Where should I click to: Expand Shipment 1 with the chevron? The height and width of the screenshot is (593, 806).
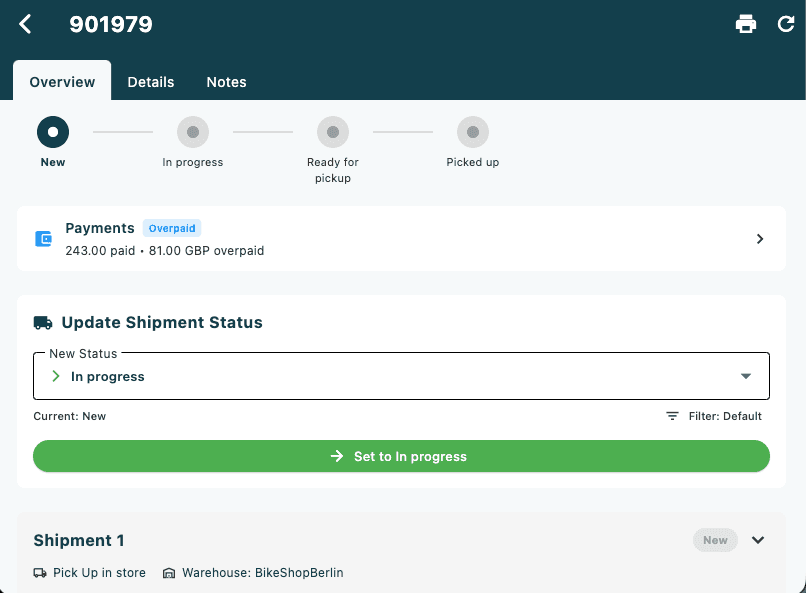pos(758,540)
